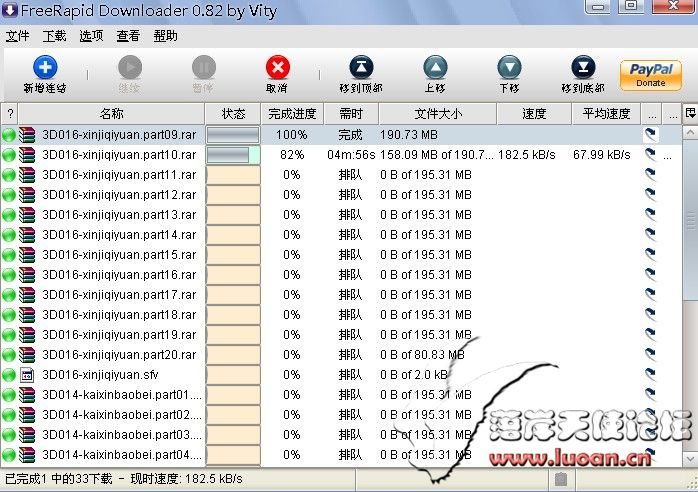The height and width of the screenshot is (492, 698).
Task: Click 04m:56s remaining time cell
Action: [351, 155]
